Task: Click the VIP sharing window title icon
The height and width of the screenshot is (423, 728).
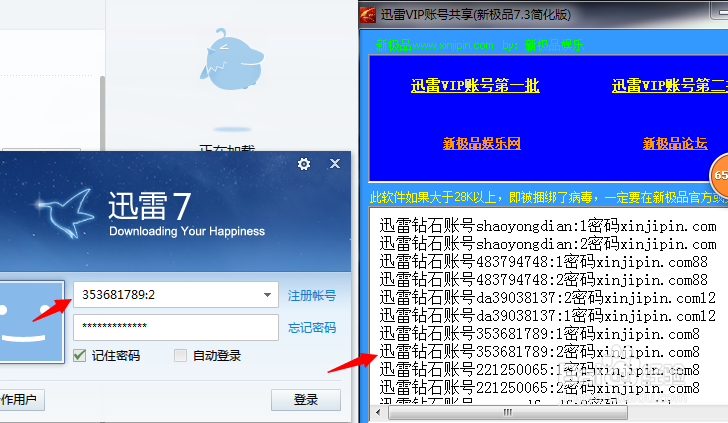Action: click(x=368, y=14)
